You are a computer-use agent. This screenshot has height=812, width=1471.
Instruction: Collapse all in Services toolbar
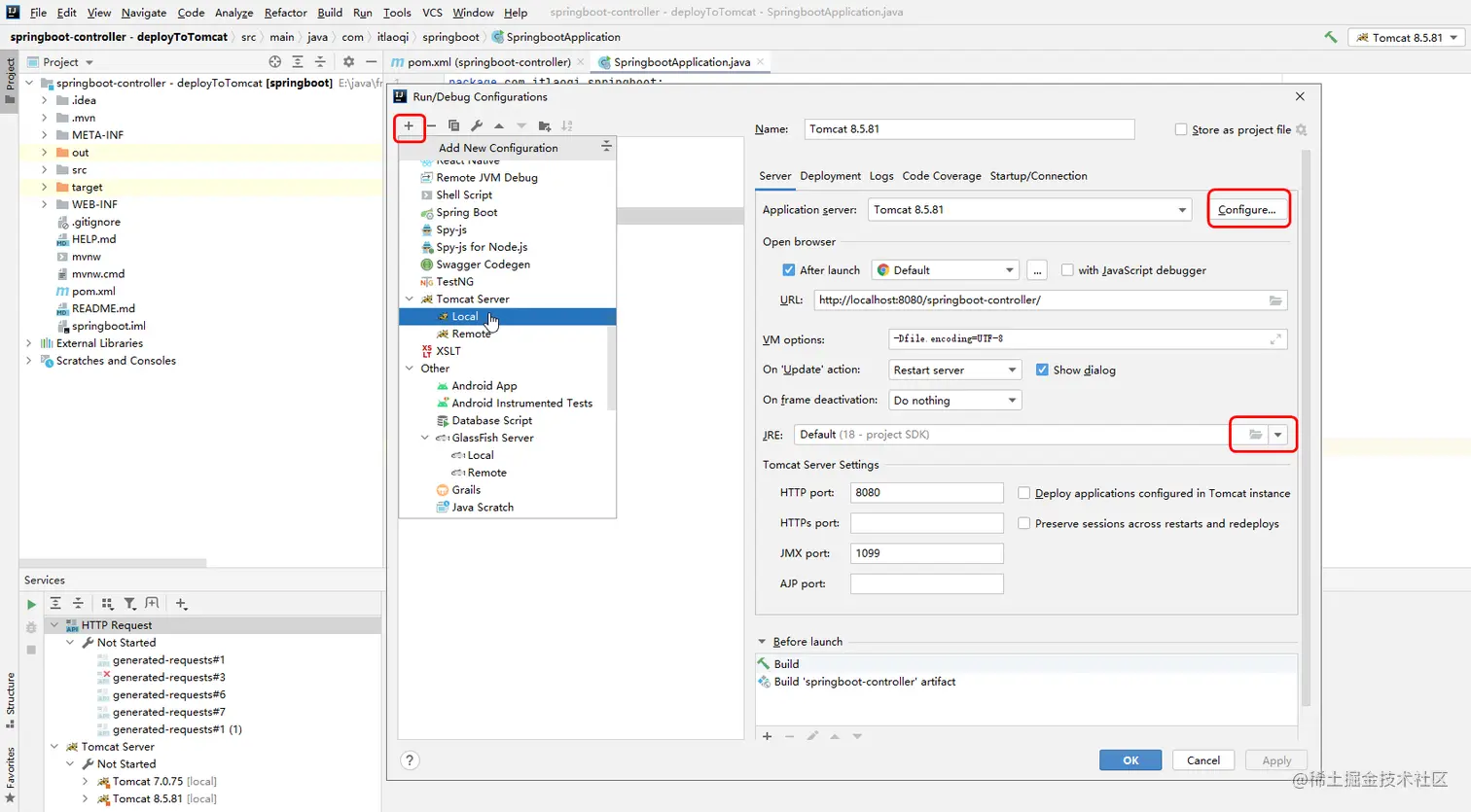[x=79, y=604]
